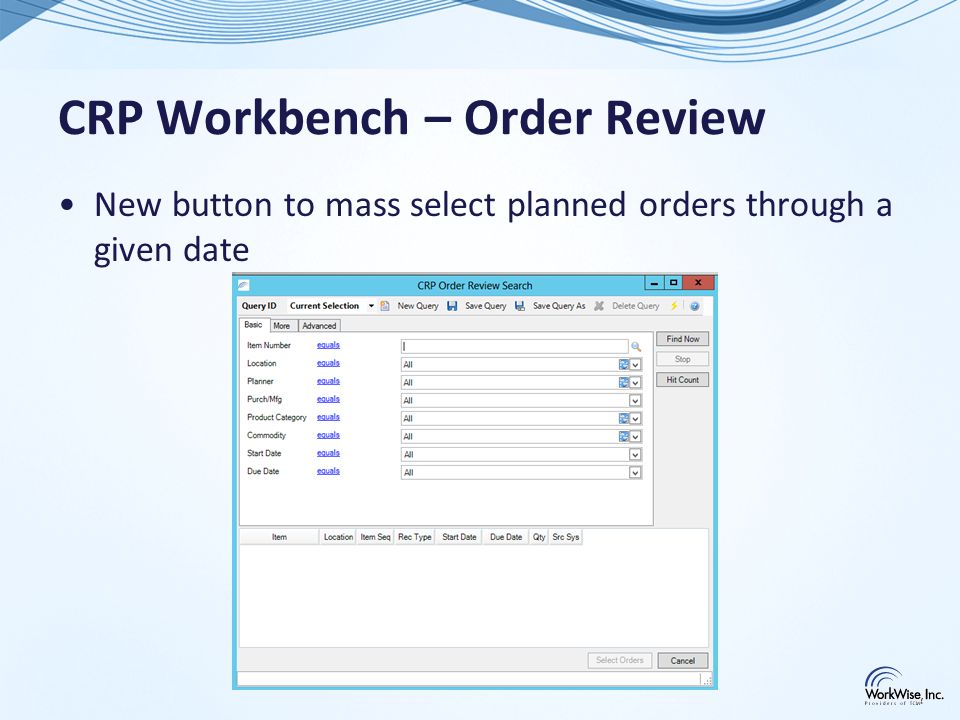Screen dimensions: 960x720
Task: Click the Src Sys column header
Action: [566, 537]
